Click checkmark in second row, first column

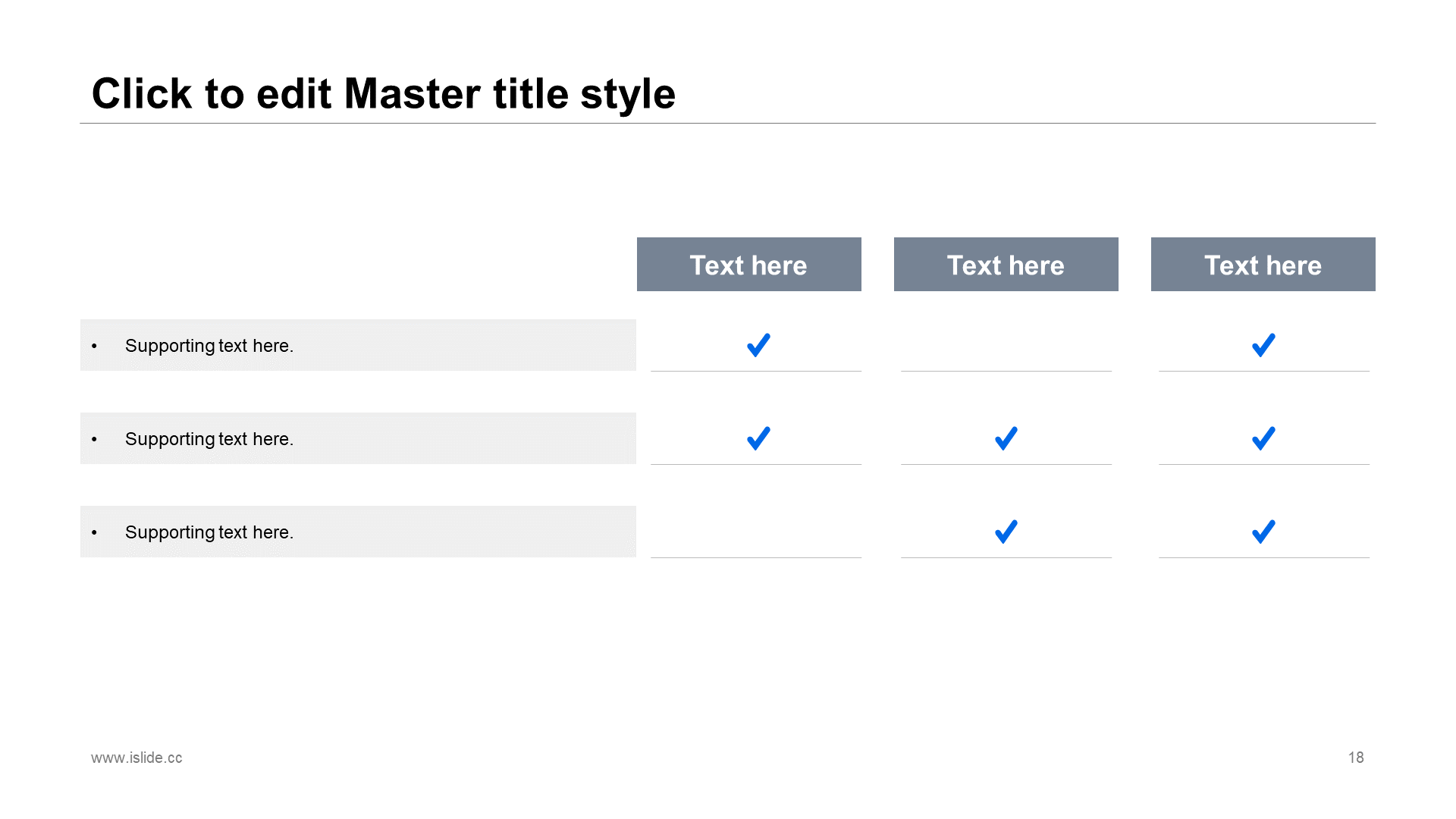758,438
